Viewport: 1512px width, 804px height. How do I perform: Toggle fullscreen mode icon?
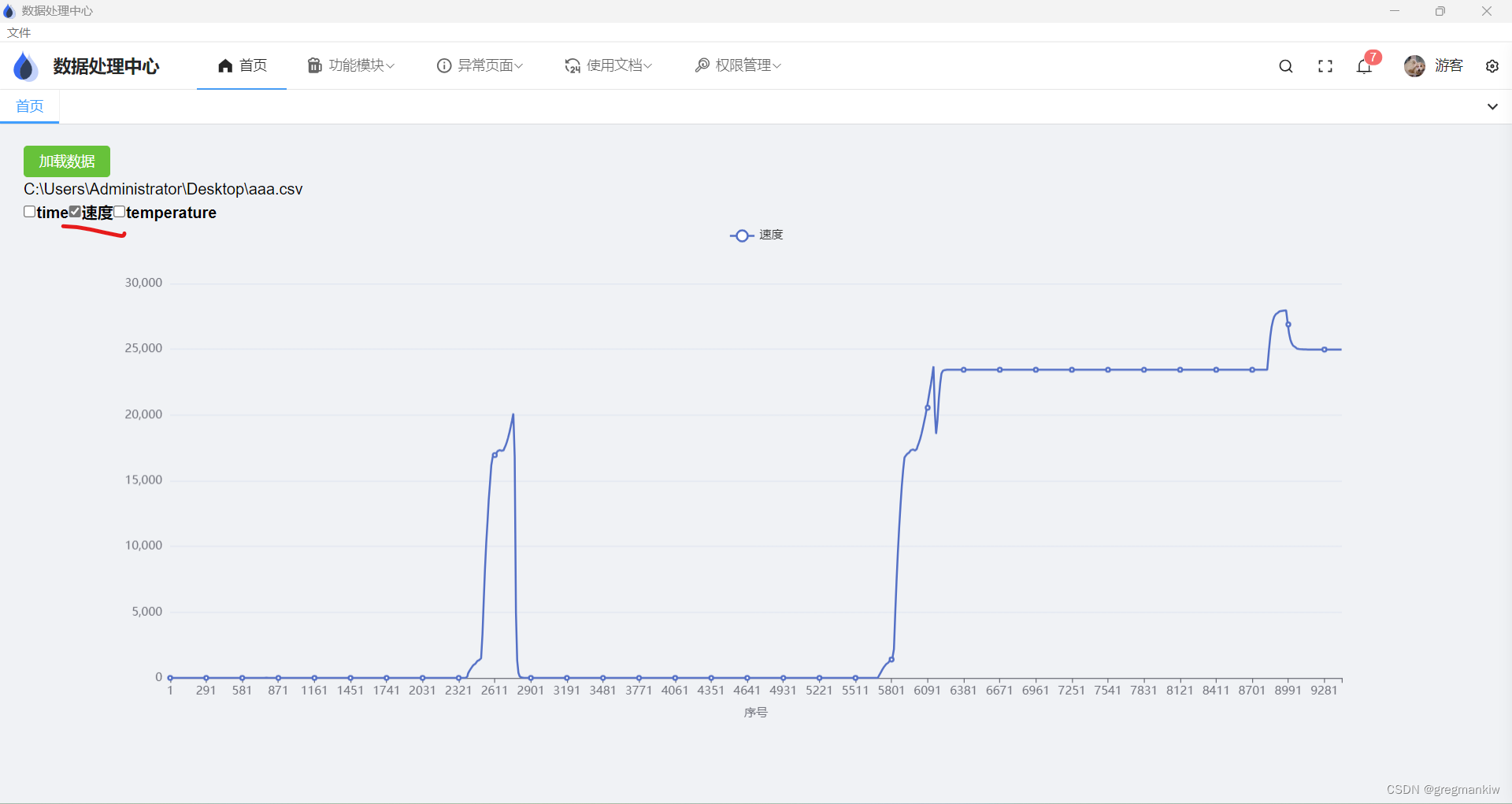(1325, 66)
